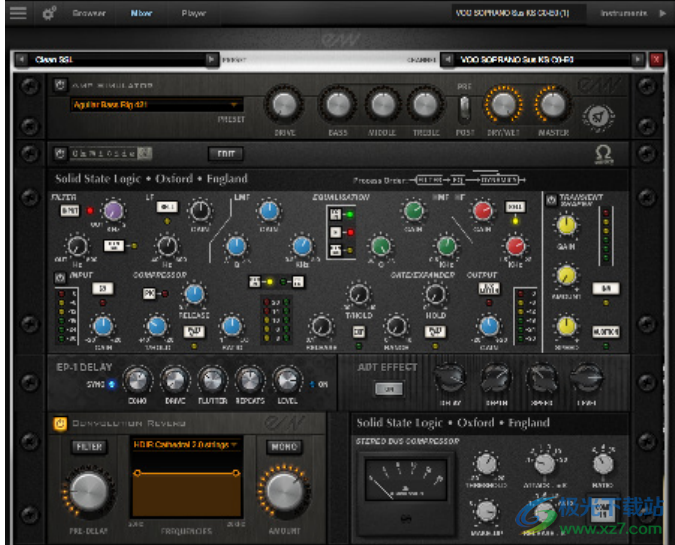The width and height of the screenshot is (675, 545).
Task: Open the Clean SSL preset list
Action: pos(116,59)
